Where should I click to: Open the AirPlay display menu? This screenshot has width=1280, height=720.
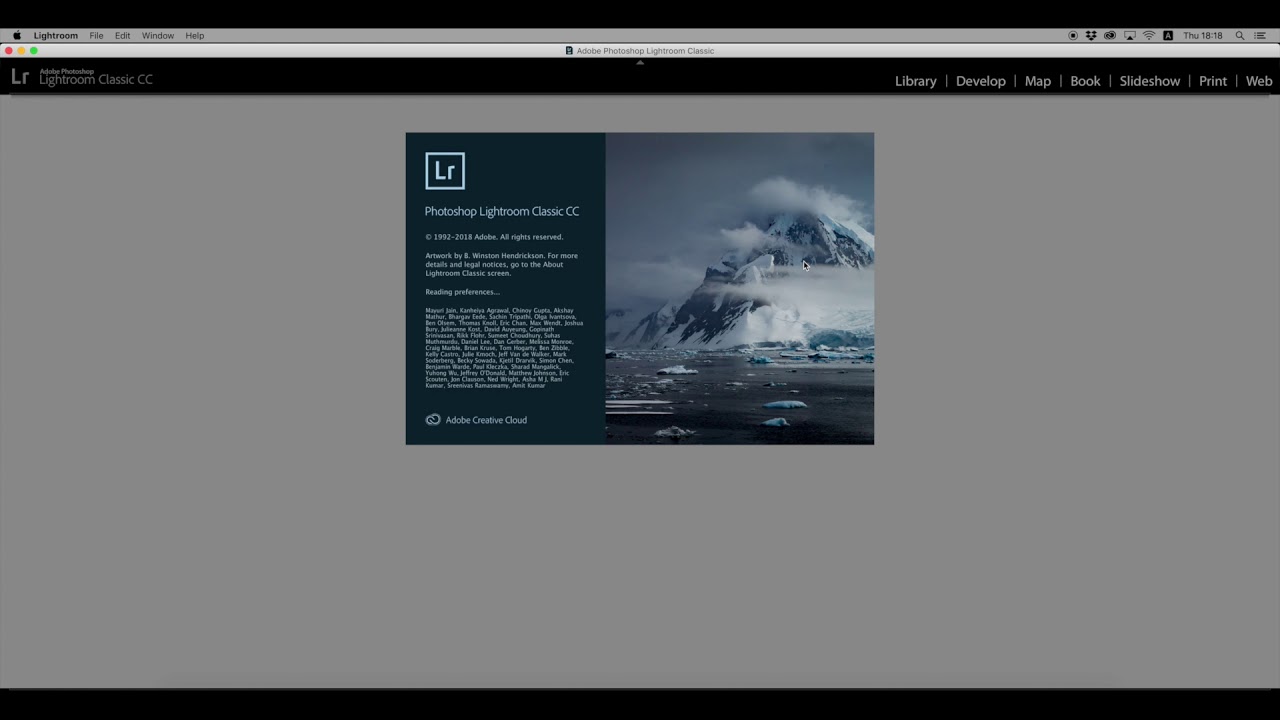point(1130,35)
